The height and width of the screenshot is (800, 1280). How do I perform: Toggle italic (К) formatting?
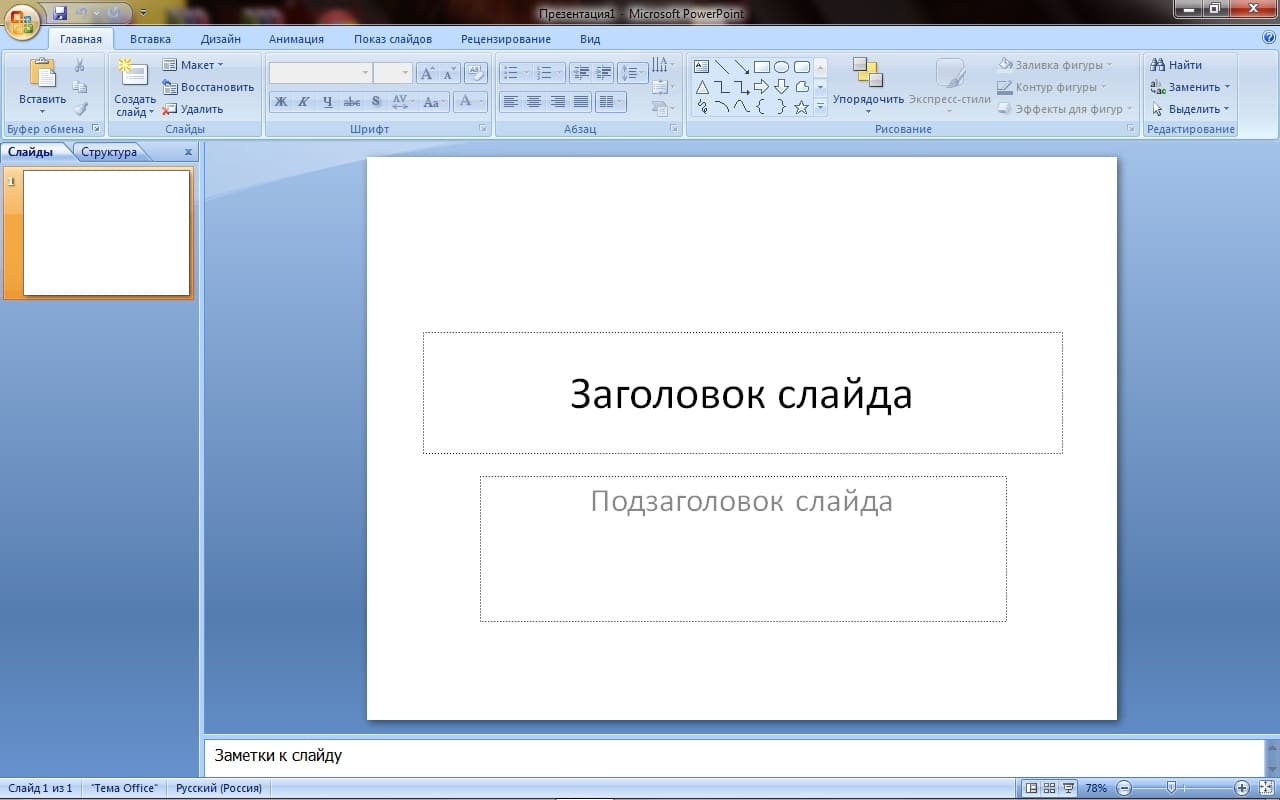pos(303,102)
